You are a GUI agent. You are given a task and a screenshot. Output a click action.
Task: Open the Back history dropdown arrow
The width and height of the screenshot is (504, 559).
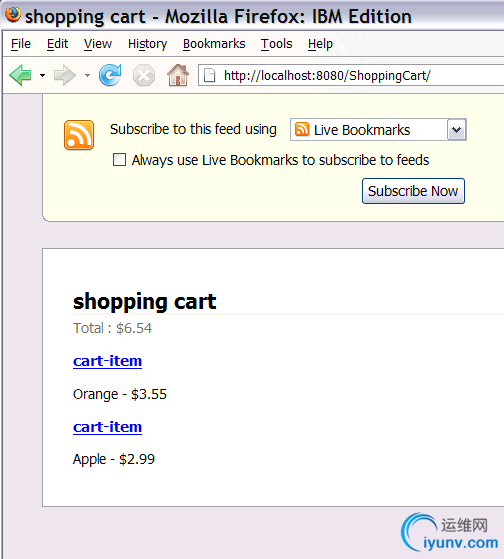point(42,75)
